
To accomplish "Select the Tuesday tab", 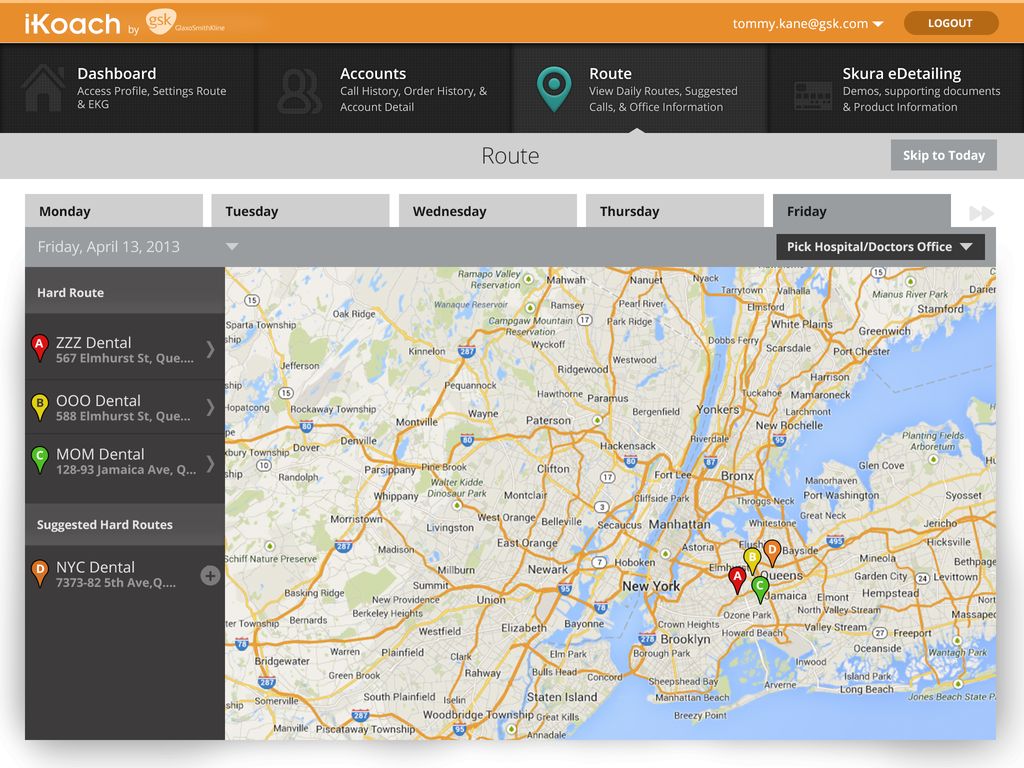I will click(300, 211).
